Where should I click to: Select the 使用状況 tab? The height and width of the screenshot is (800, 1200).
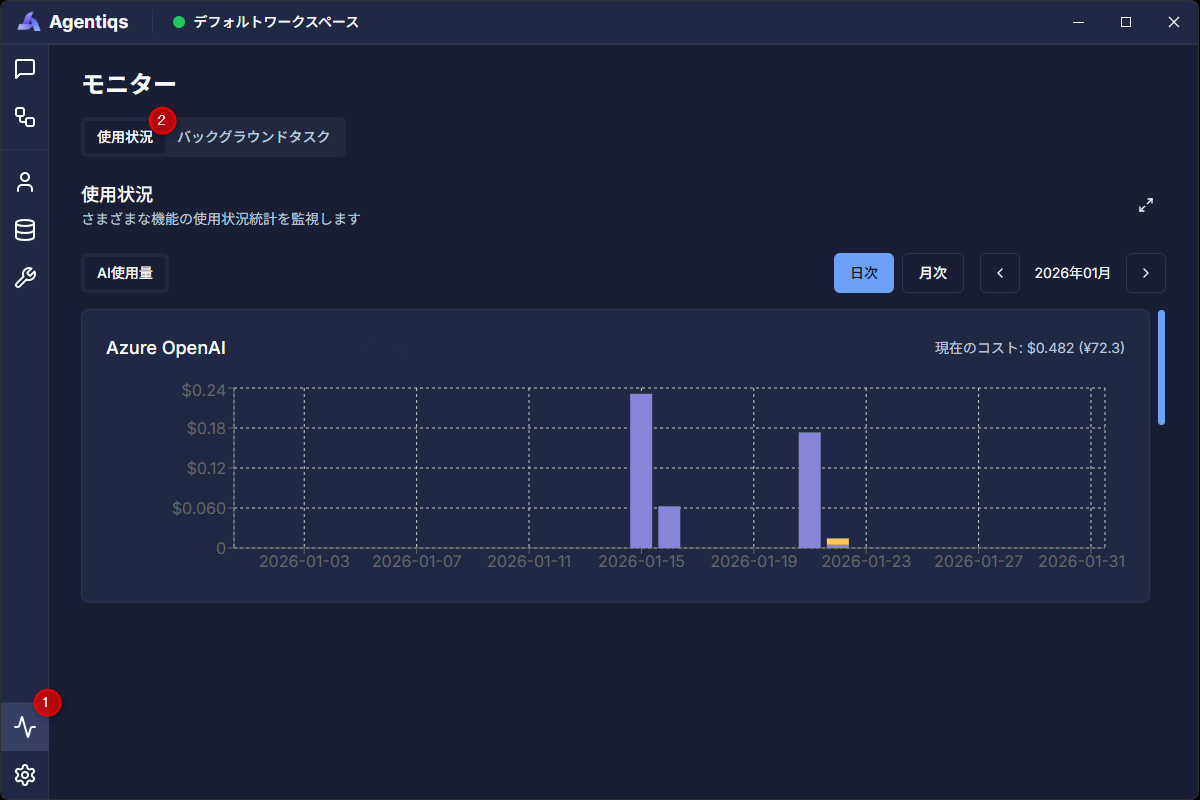pos(125,137)
